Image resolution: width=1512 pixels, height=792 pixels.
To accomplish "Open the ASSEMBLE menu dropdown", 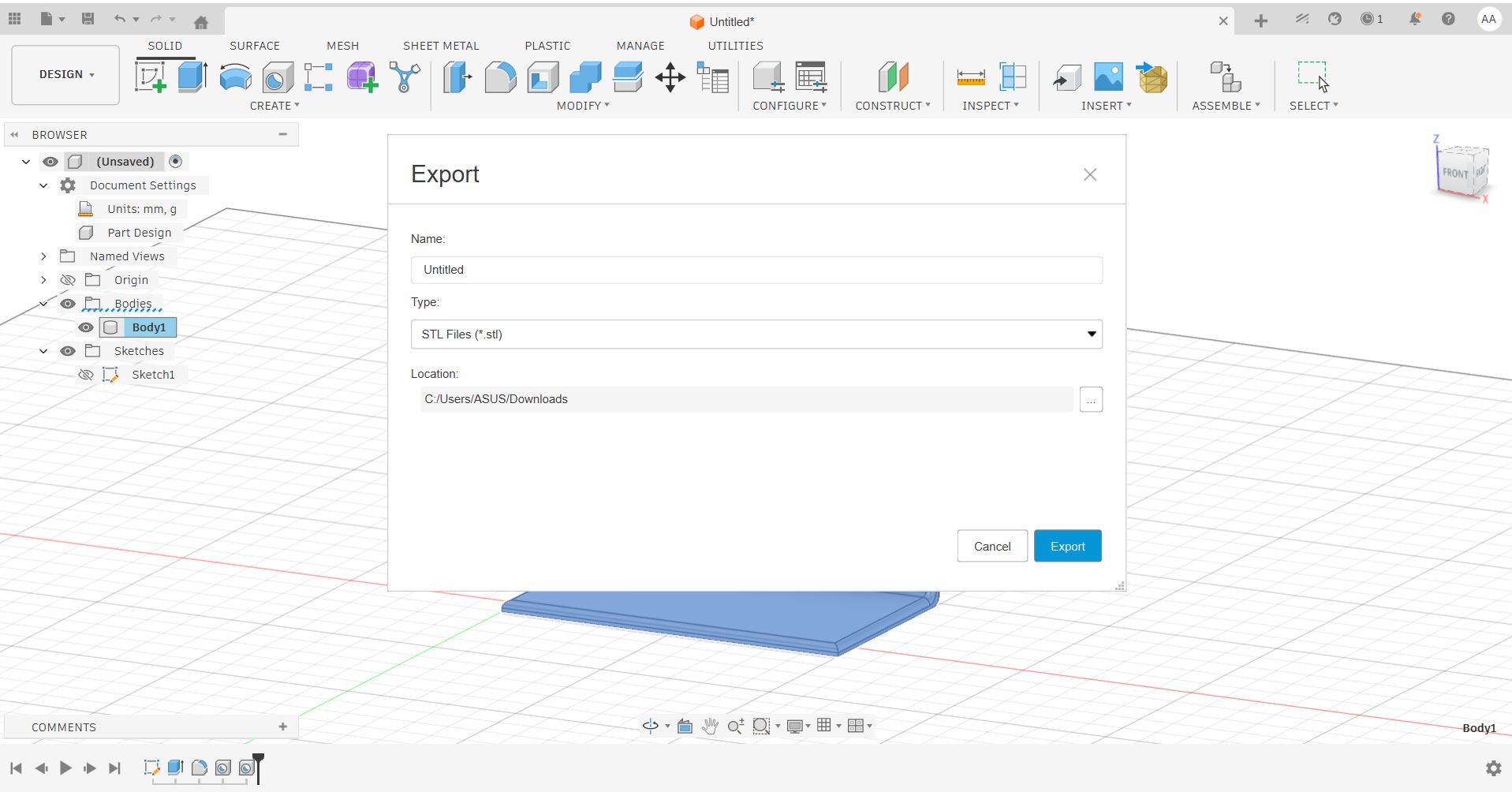I will pyautogui.click(x=1226, y=106).
